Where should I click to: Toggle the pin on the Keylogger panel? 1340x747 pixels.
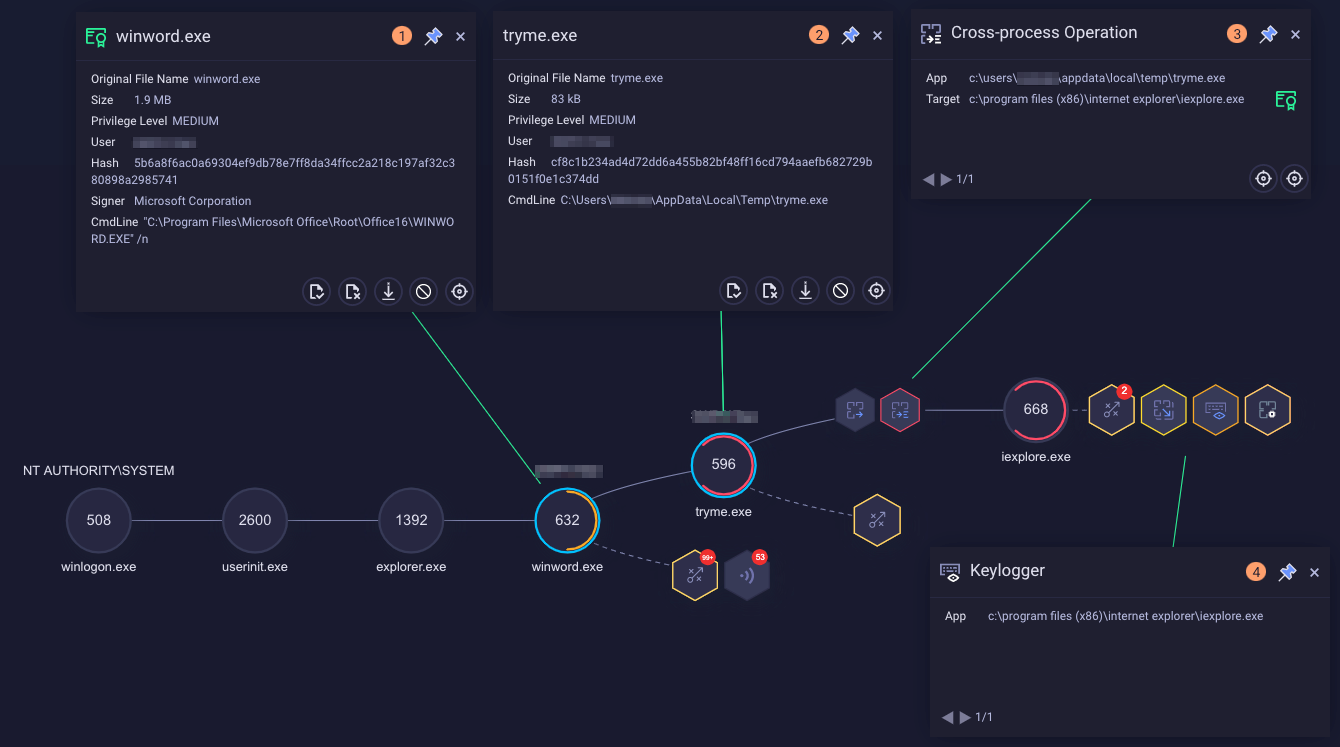1287,572
